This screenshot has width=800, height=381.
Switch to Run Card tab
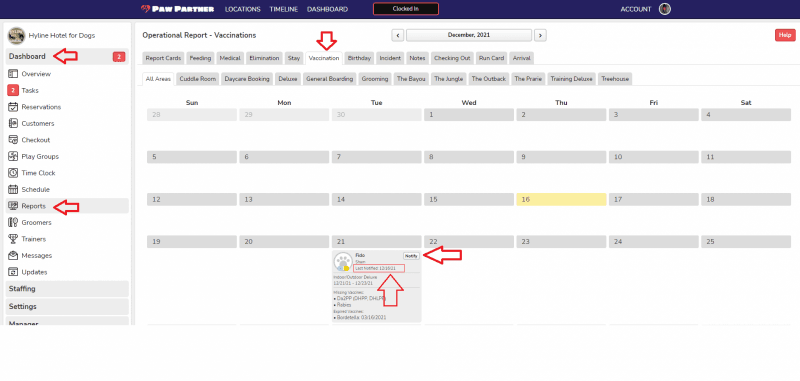491,58
